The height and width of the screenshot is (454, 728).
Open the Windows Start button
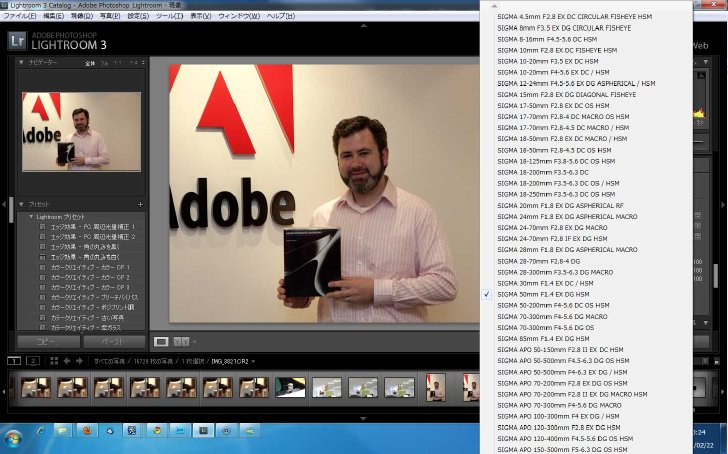point(13,439)
